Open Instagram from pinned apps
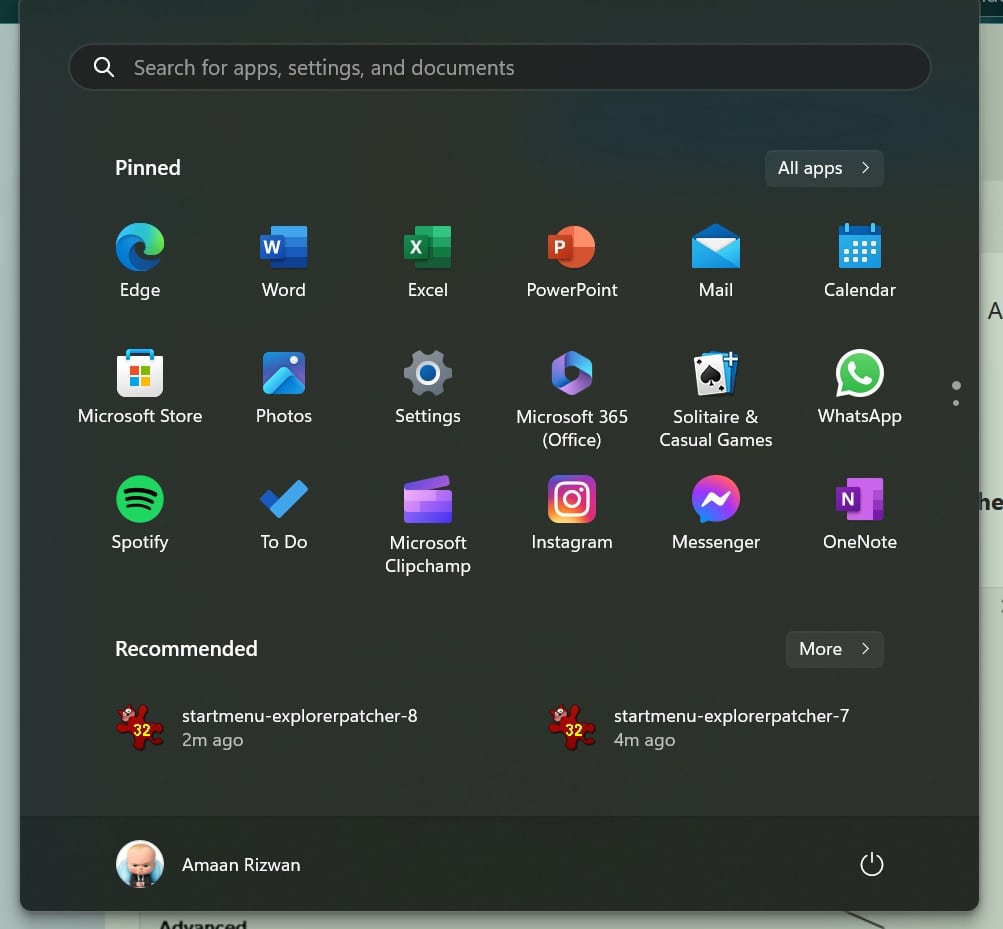 (571, 512)
